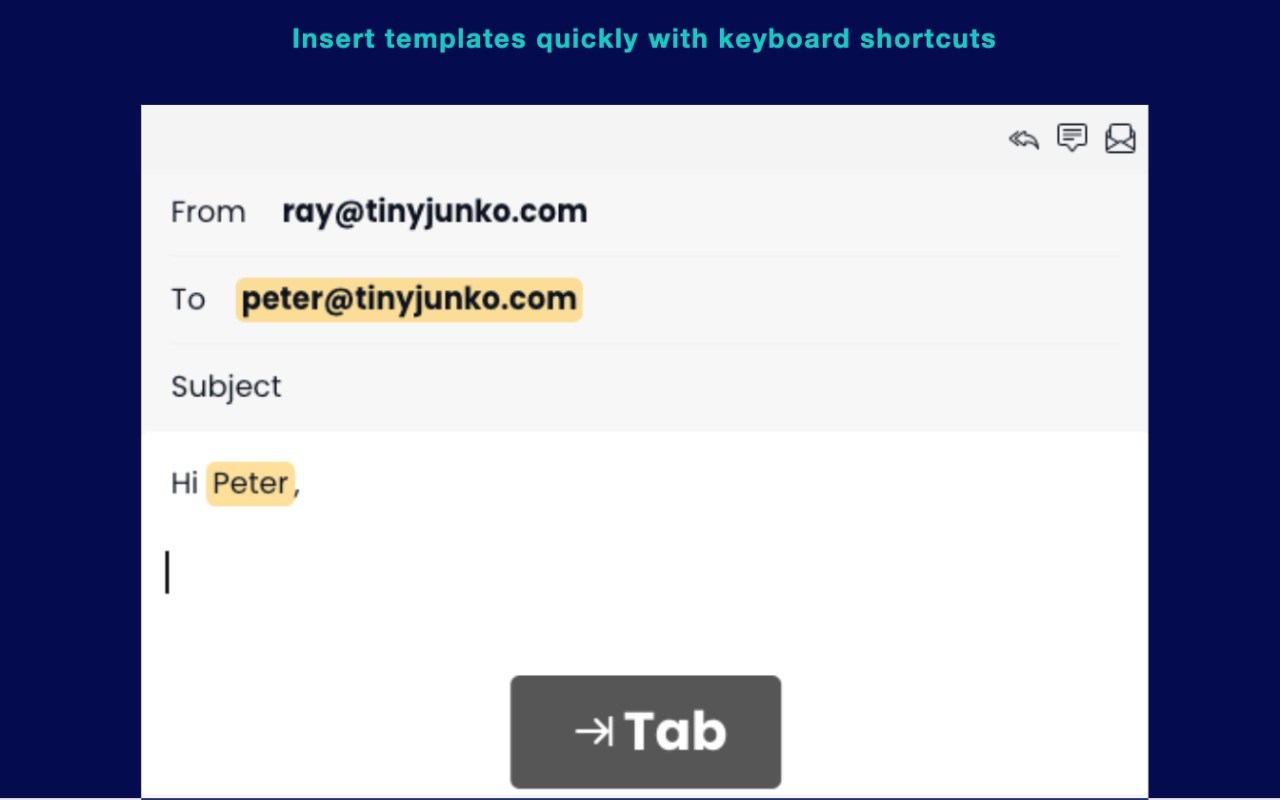The height and width of the screenshot is (800, 1280).
Task: Click empty space right of sender address
Action: pyautogui.click(x=850, y=212)
